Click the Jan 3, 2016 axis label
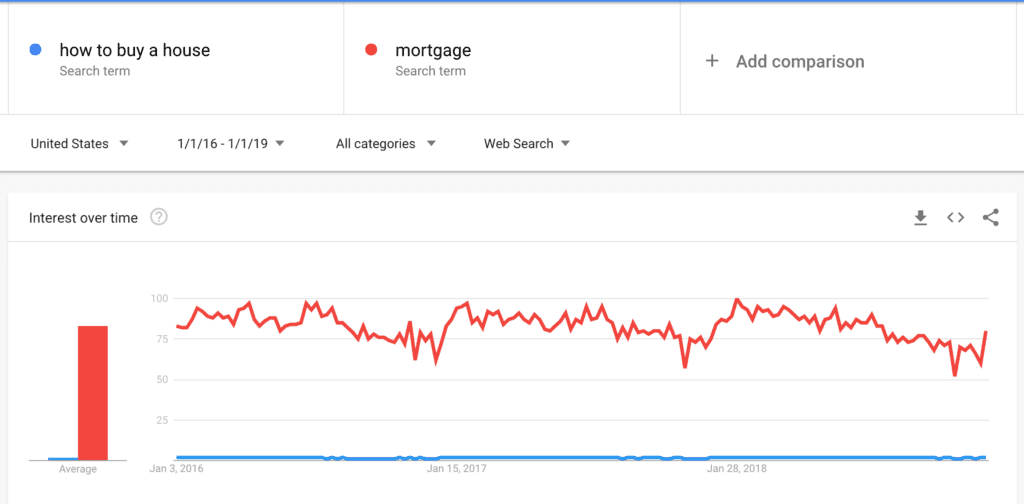The image size is (1024, 504). 176,469
